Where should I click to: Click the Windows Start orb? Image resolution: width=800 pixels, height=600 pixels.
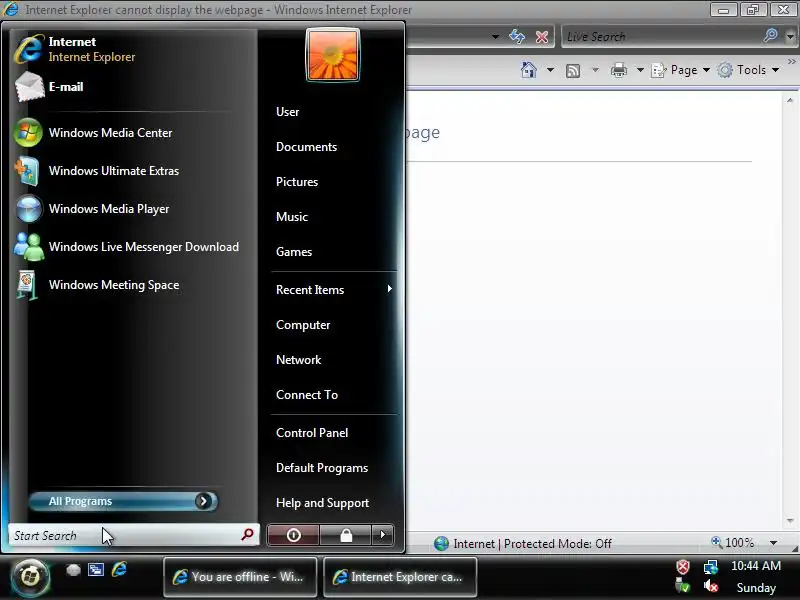tap(30, 577)
